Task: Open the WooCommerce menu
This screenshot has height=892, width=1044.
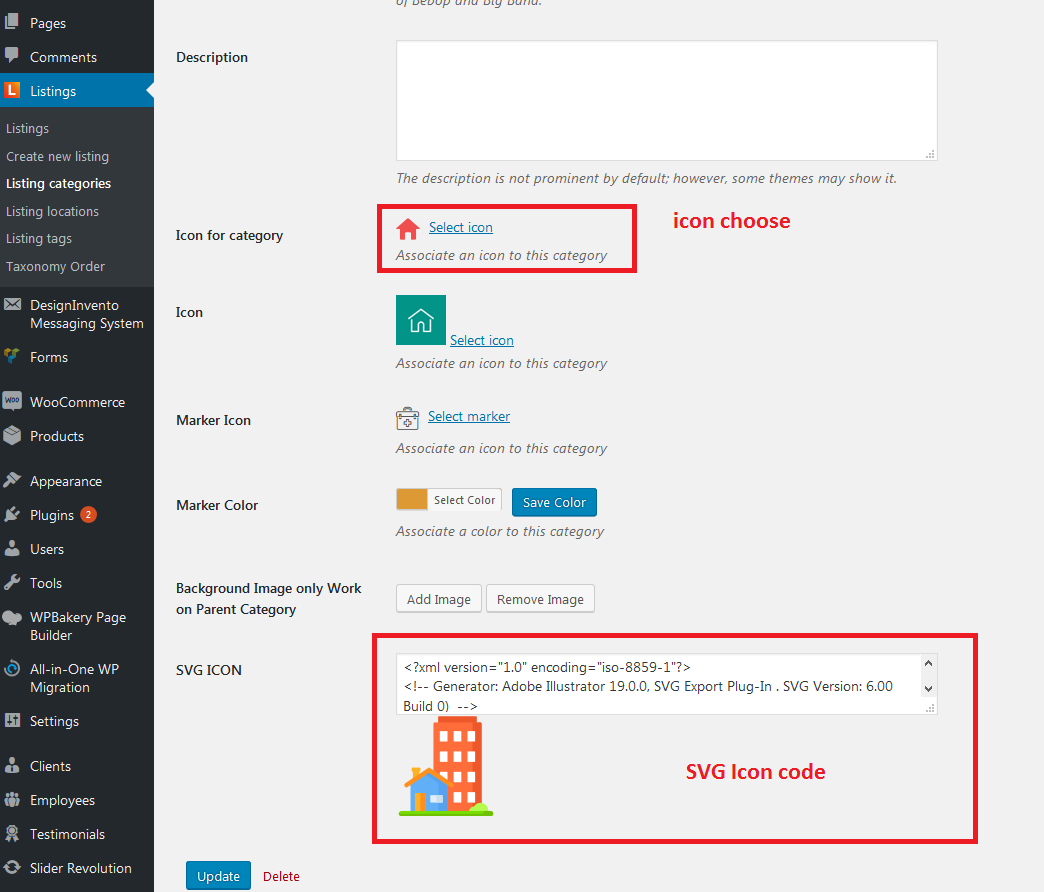Action: coord(77,402)
